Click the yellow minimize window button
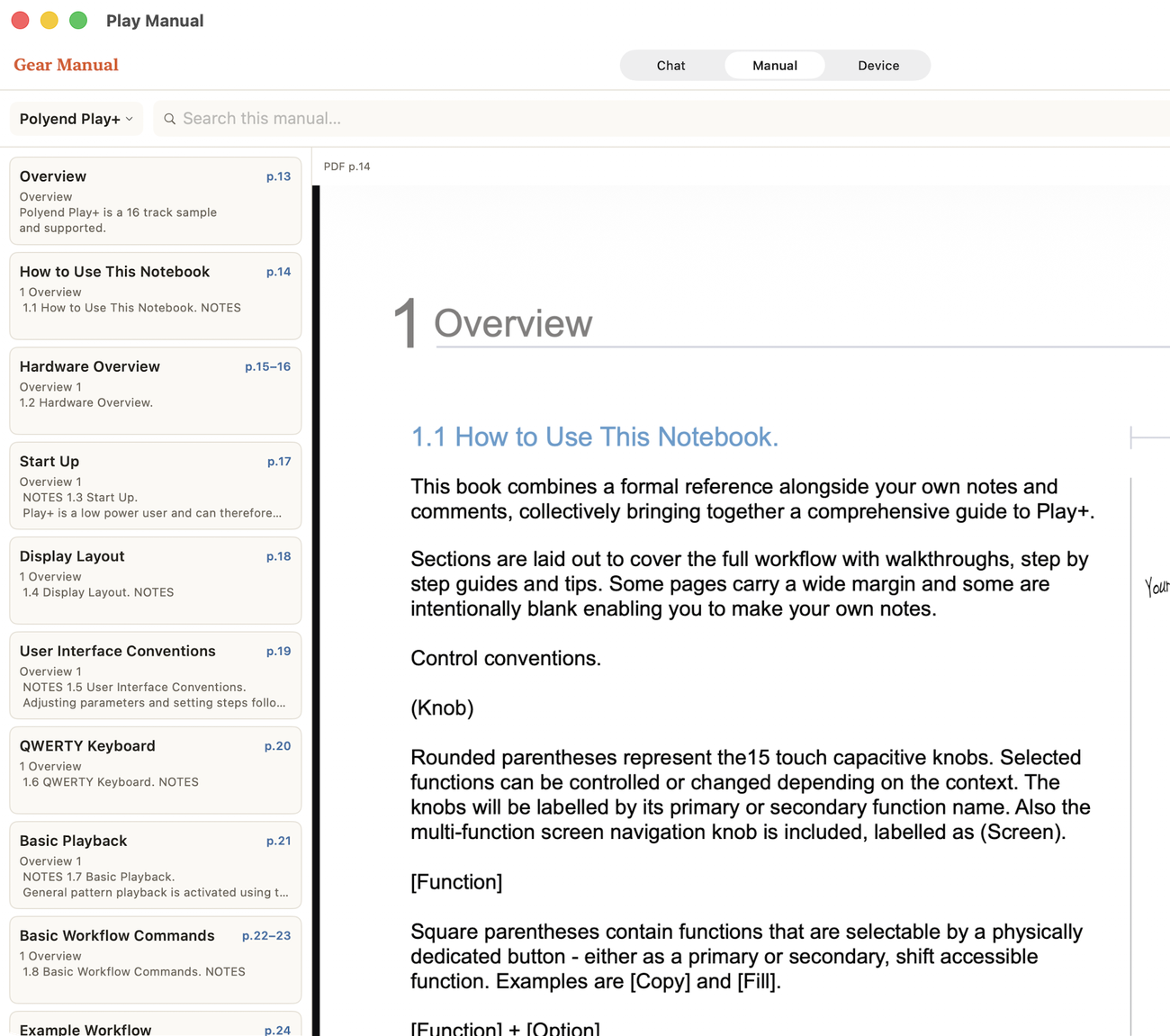Screen dimensions: 1170x1036 point(49,20)
